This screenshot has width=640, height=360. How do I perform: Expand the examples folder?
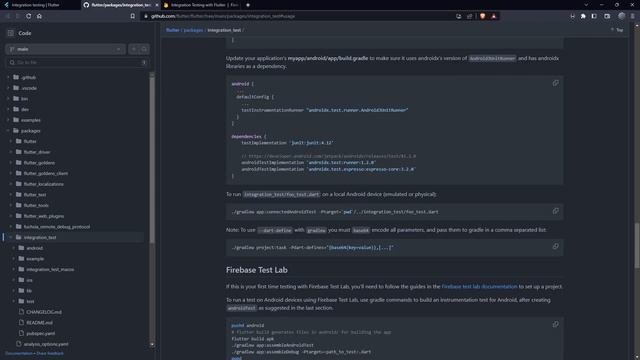click(8, 120)
